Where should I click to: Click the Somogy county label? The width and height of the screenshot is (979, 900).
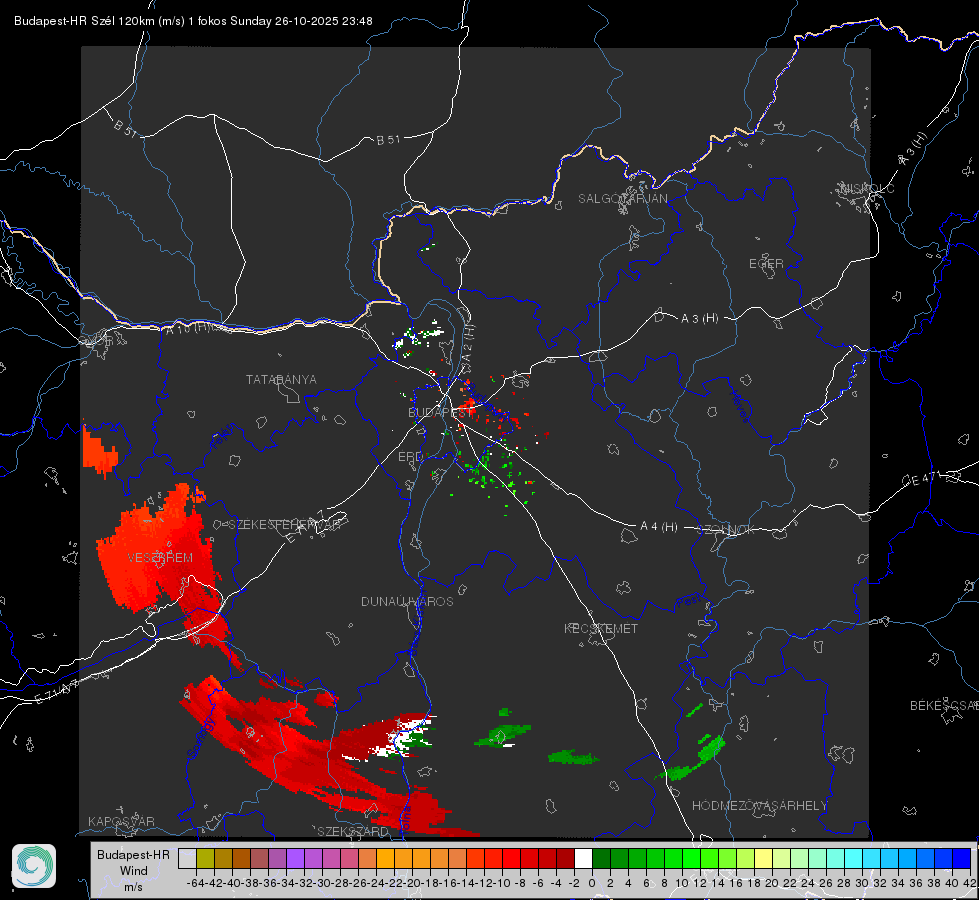point(201,737)
